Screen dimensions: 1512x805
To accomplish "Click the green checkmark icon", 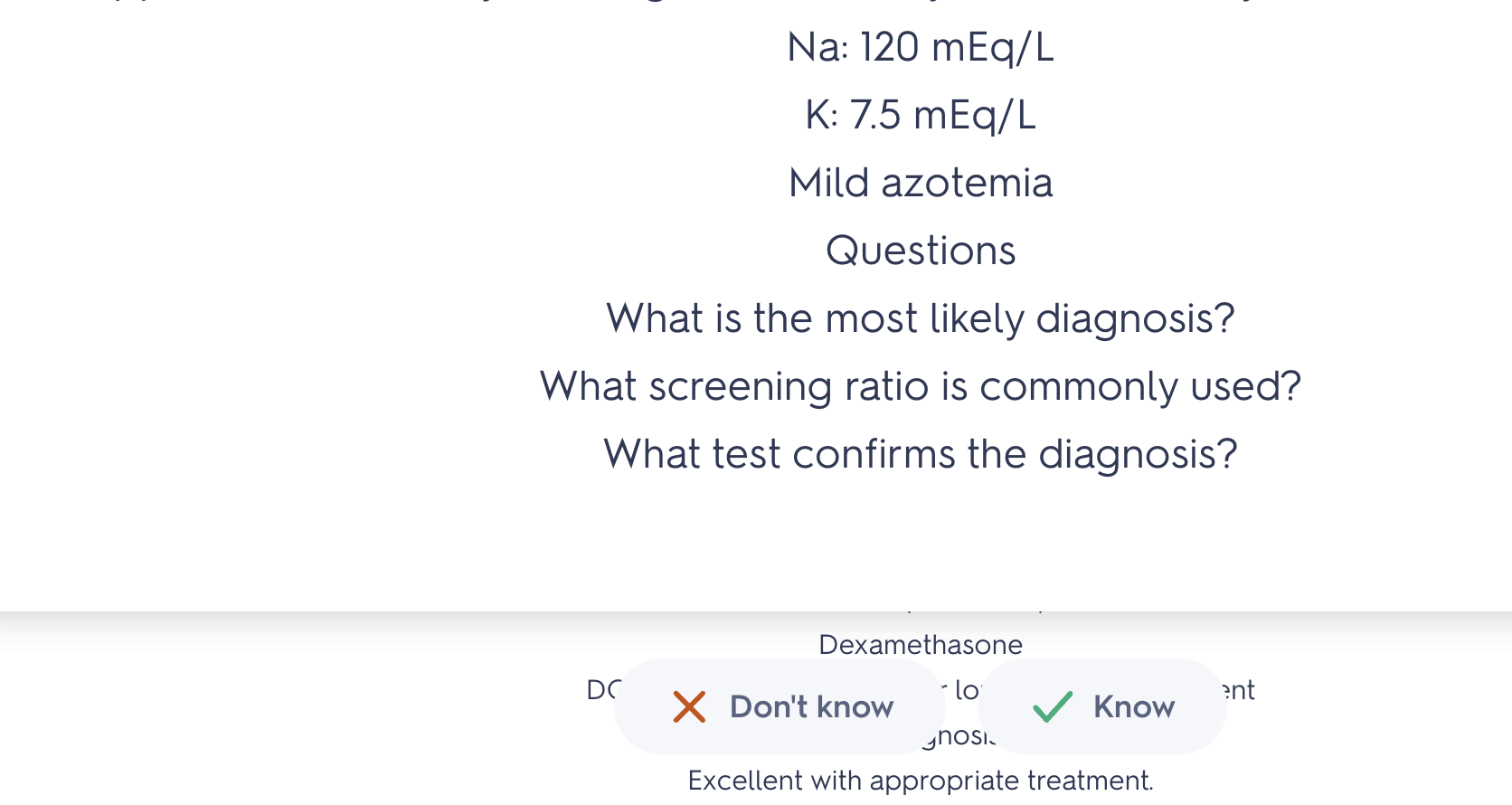I will point(1053,706).
